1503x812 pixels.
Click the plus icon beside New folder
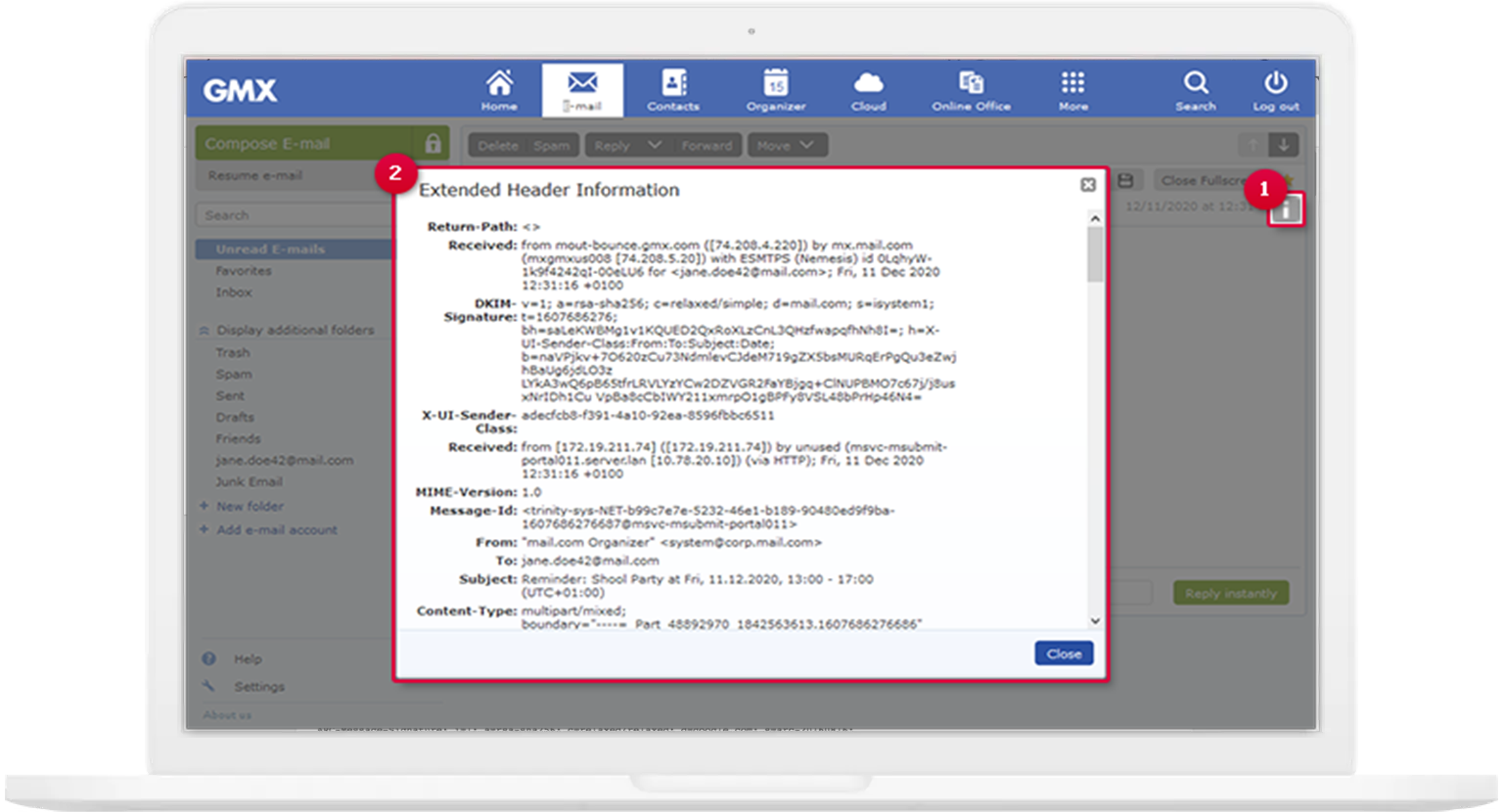(204, 506)
